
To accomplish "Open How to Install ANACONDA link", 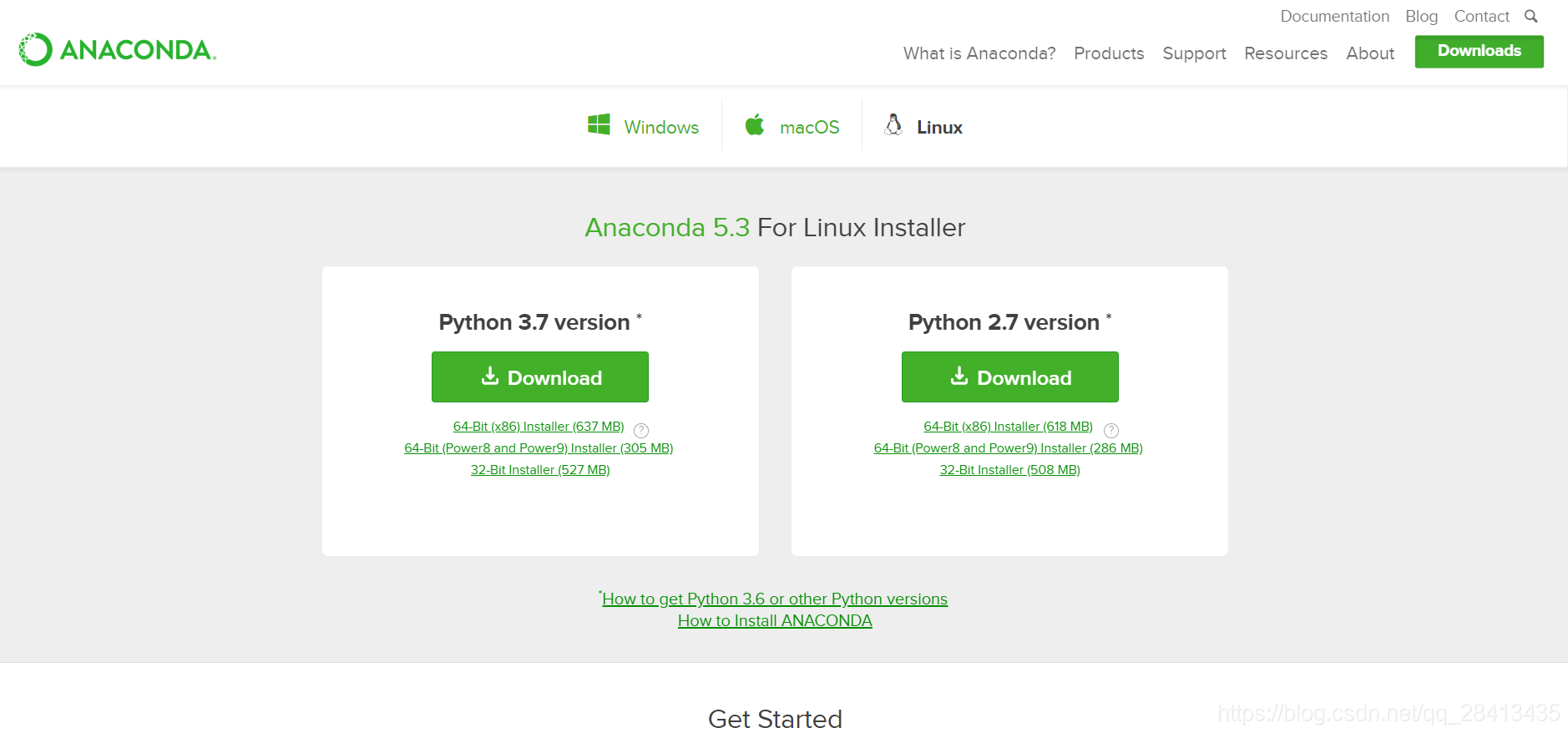I will [775, 620].
